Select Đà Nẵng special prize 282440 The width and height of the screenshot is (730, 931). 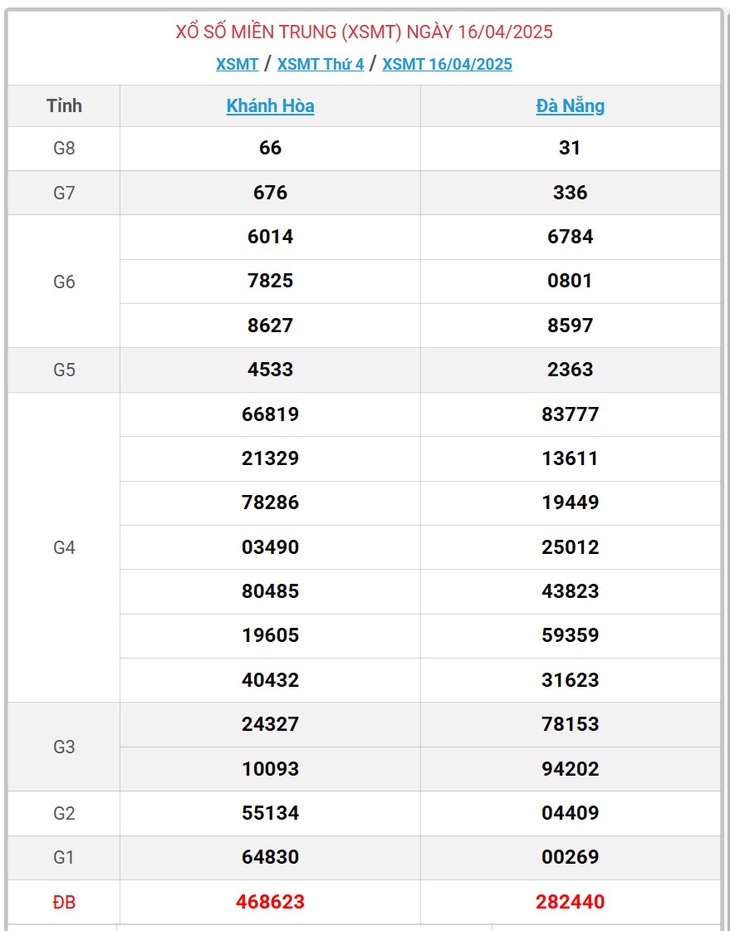pos(570,901)
